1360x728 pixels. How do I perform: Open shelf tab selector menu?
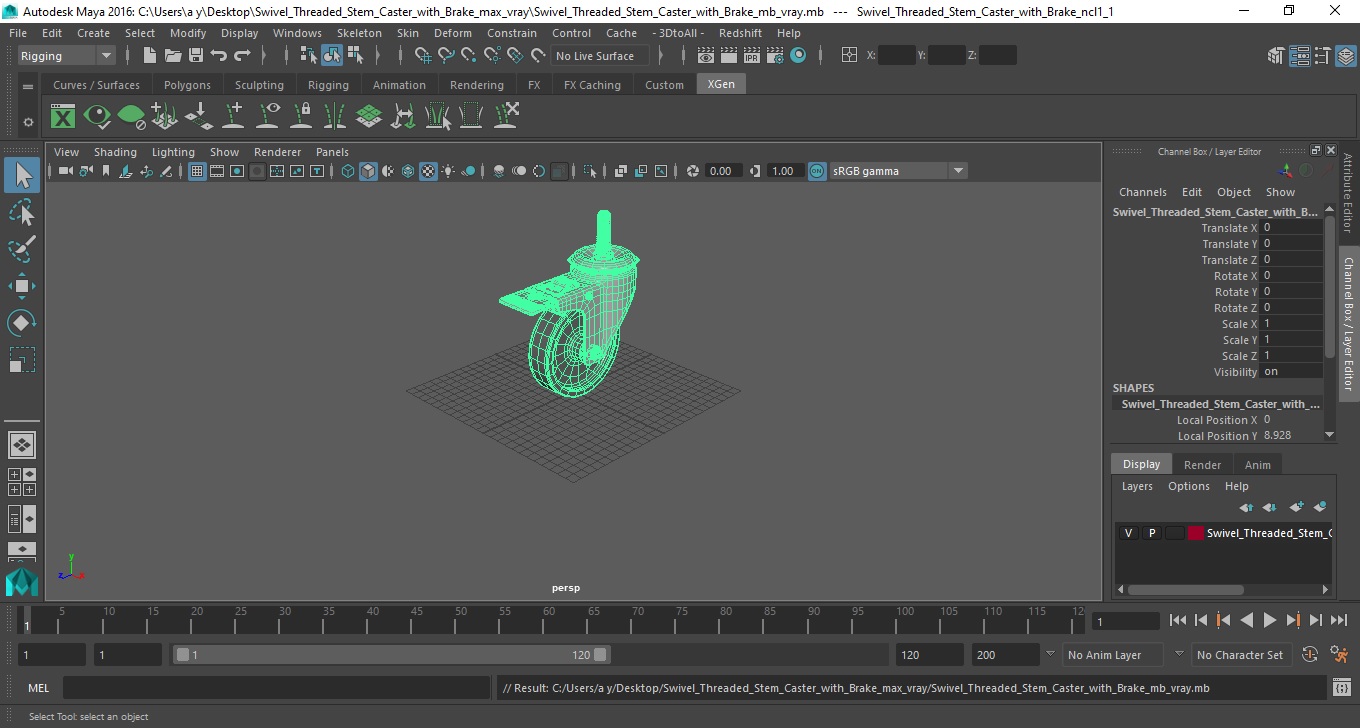[x=28, y=86]
